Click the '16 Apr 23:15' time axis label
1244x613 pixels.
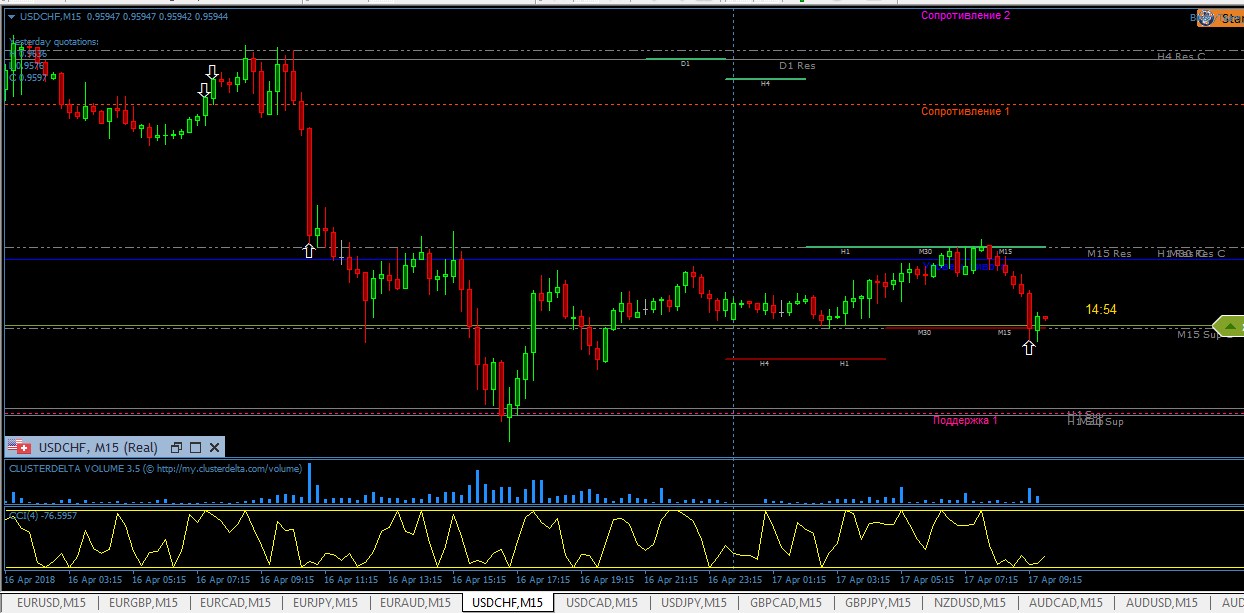tap(737, 579)
